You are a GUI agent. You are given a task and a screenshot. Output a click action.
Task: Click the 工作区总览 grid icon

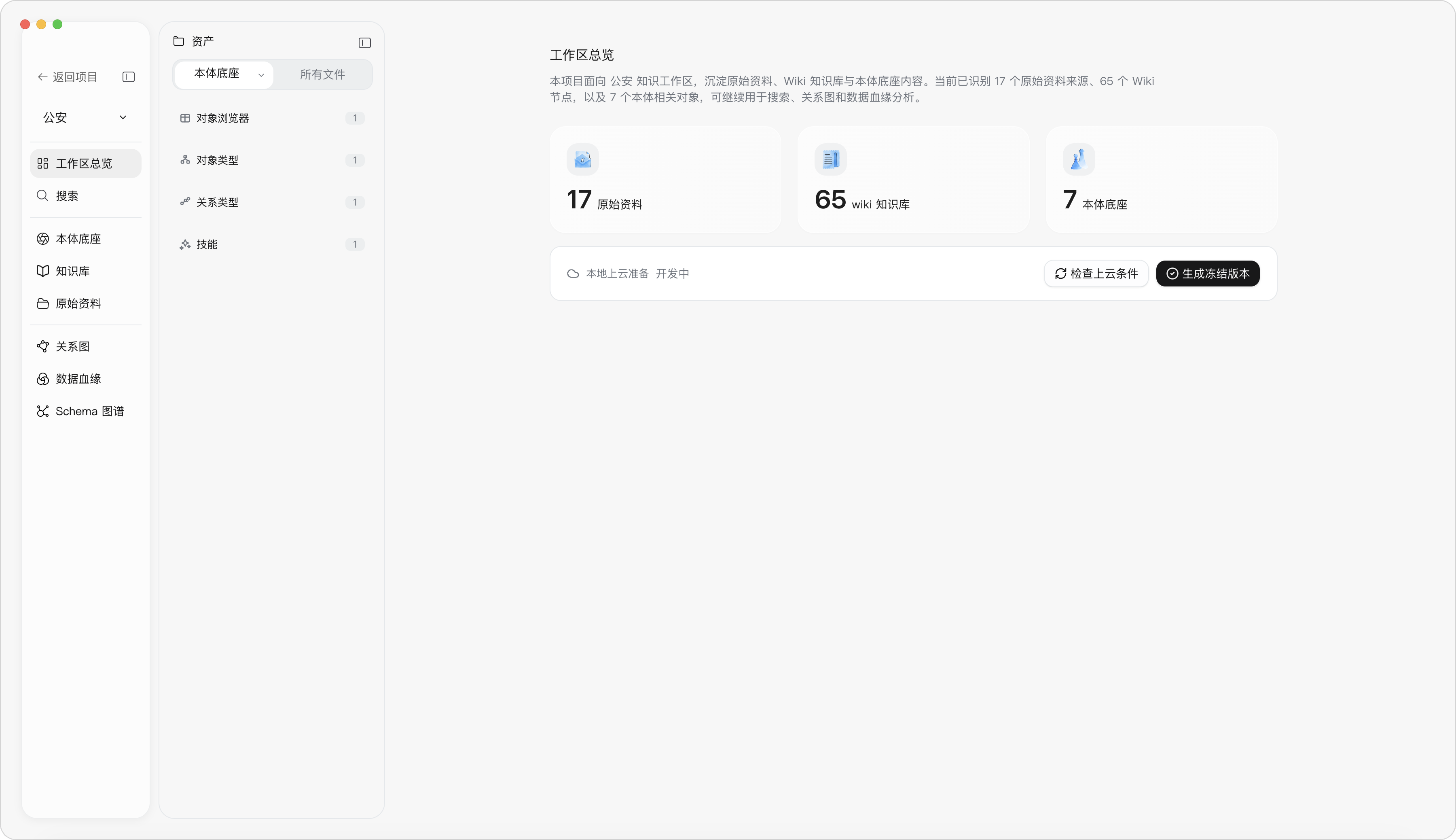(43, 163)
